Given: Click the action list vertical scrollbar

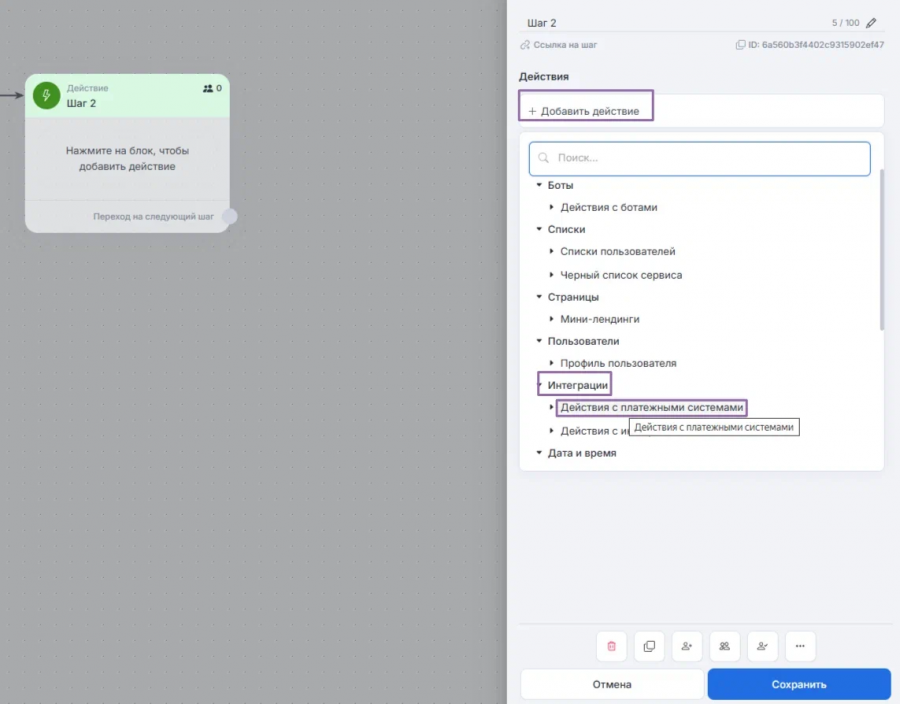Looking at the screenshot, I should pos(882,250).
